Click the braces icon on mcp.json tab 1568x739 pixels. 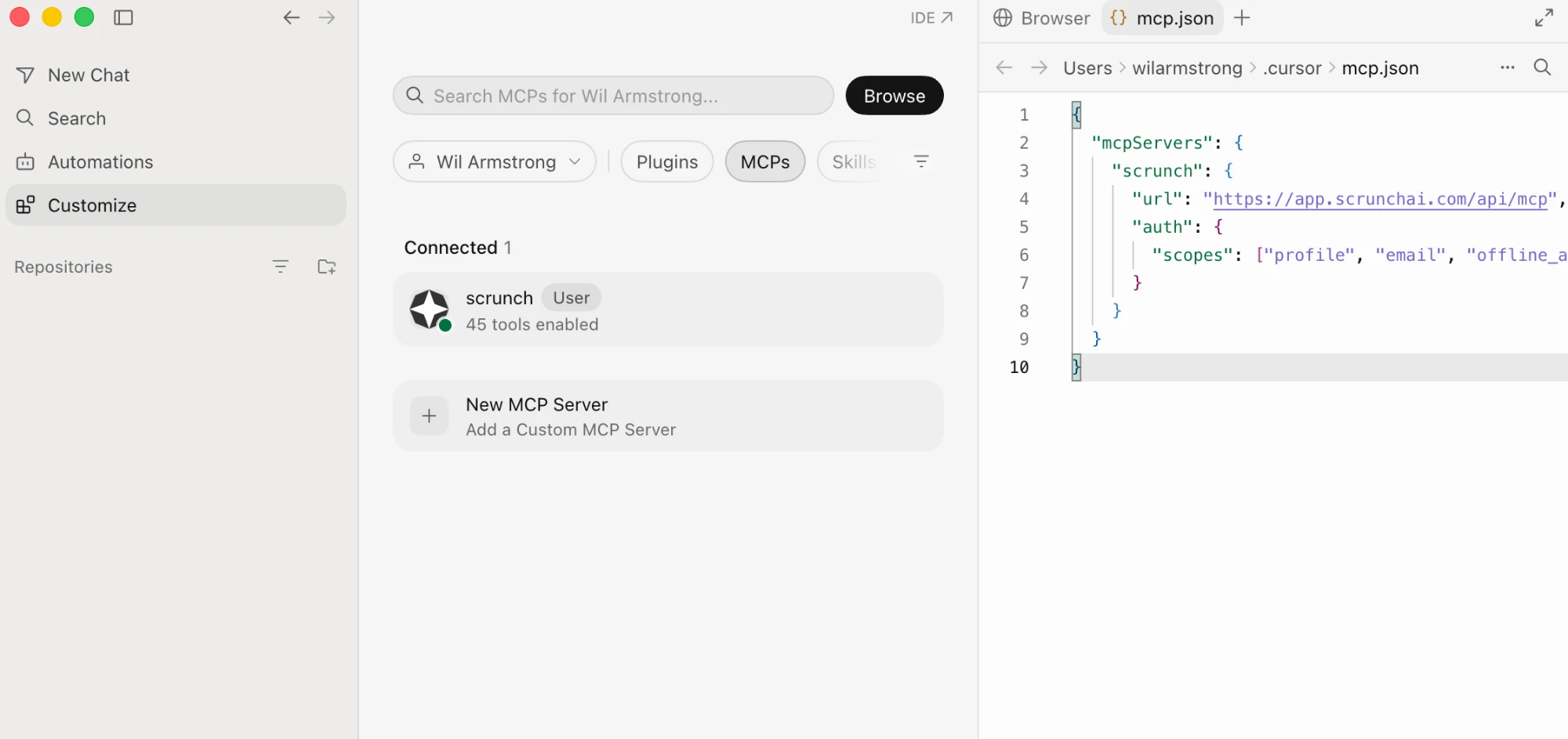tap(1119, 18)
